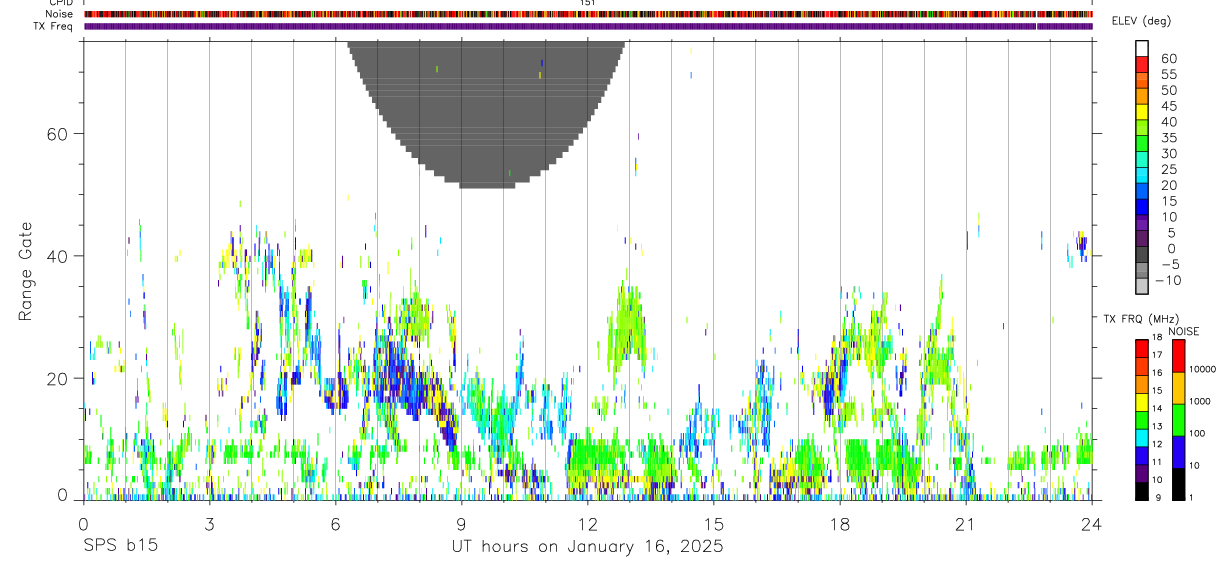Click the 'TX Freq' row label

(54, 26)
